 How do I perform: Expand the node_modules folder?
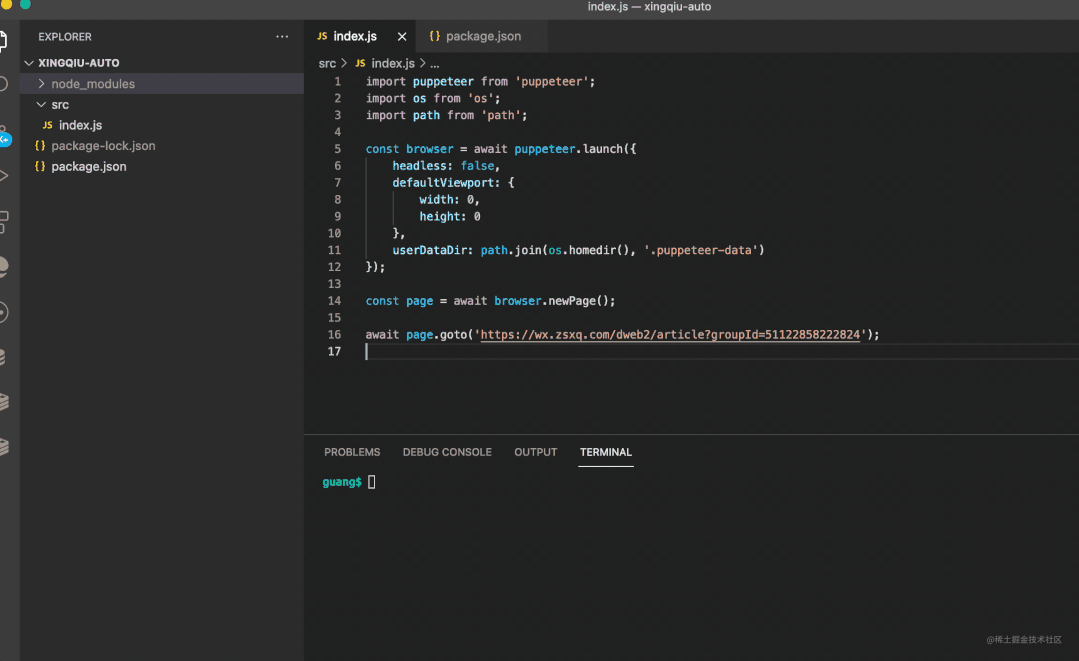(x=41, y=83)
